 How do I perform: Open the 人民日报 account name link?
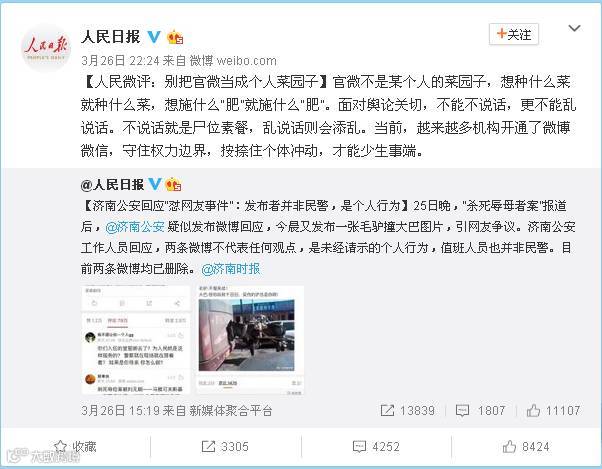pos(111,37)
